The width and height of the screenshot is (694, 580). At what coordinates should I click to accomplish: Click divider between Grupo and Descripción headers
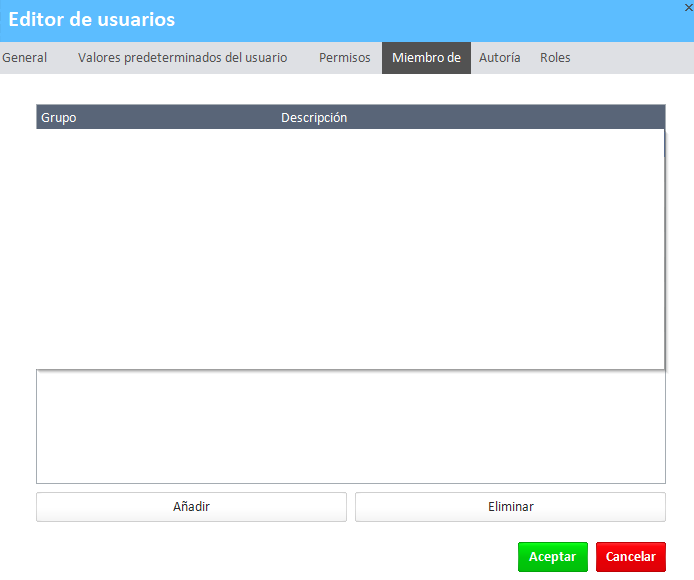pos(277,118)
